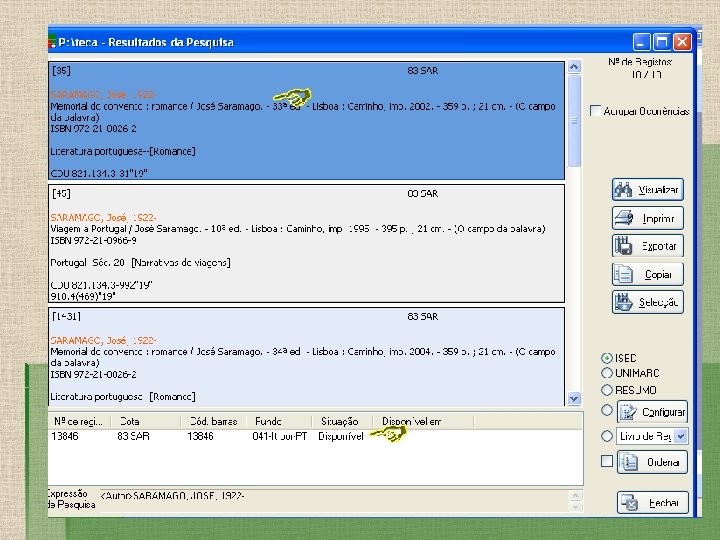Click the Seleção button
Viewport: 720px width, 540px height.
point(647,302)
